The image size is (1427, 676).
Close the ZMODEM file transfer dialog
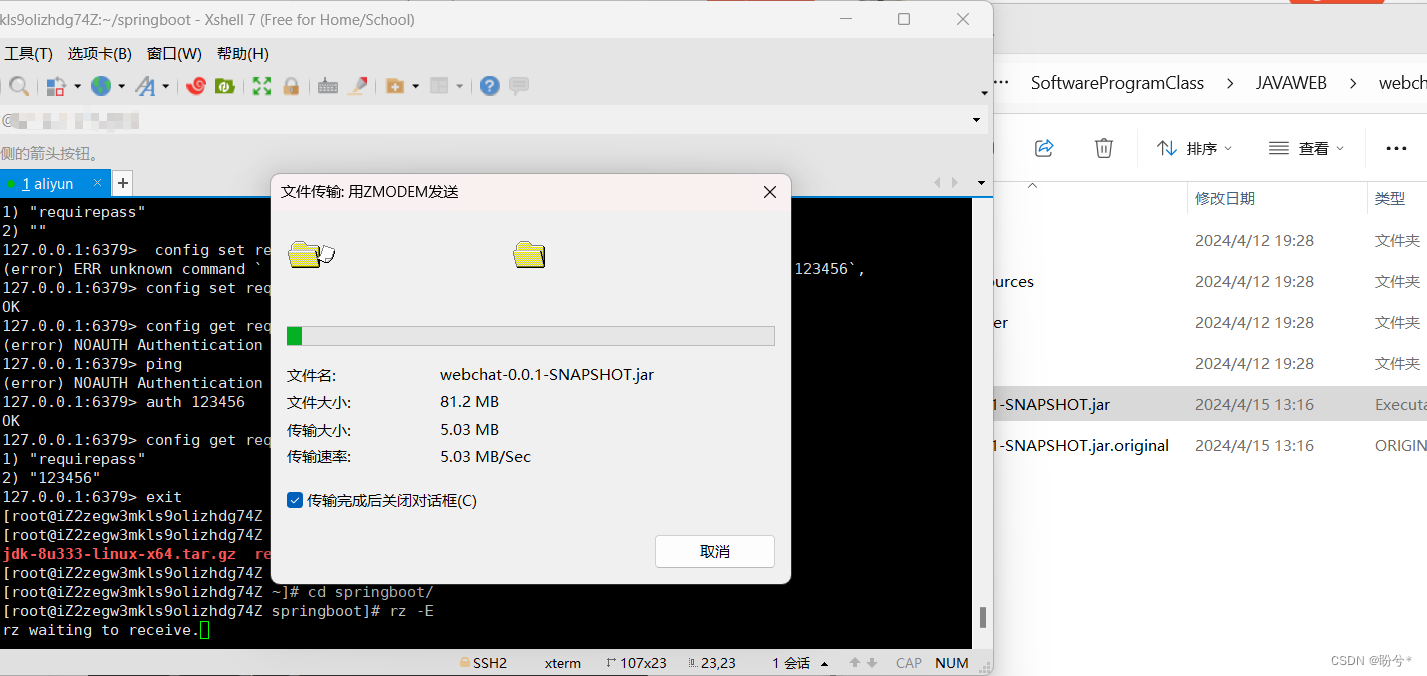tap(770, 192)
